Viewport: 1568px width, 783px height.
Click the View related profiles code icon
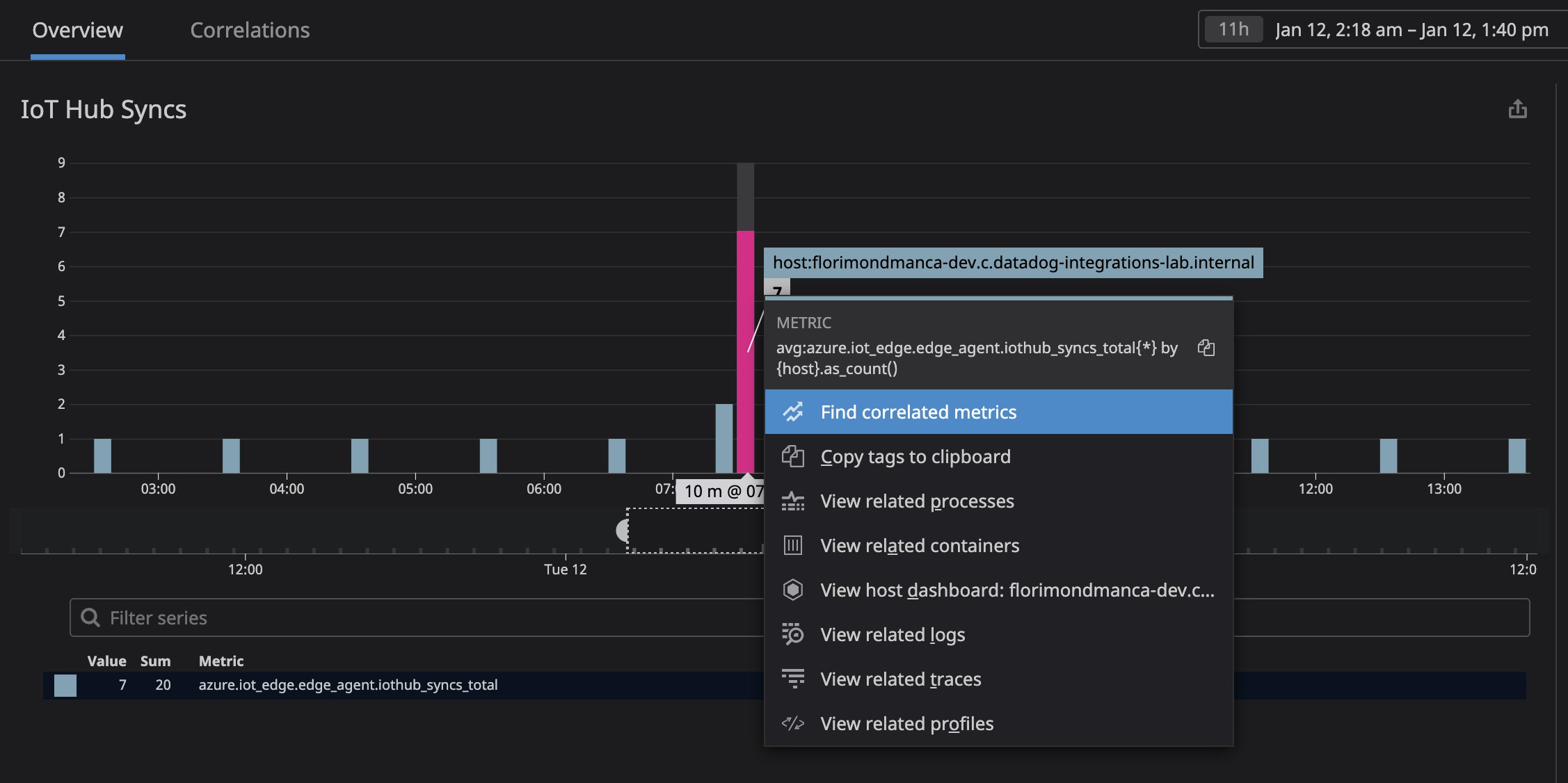click(x=793, y=723)
